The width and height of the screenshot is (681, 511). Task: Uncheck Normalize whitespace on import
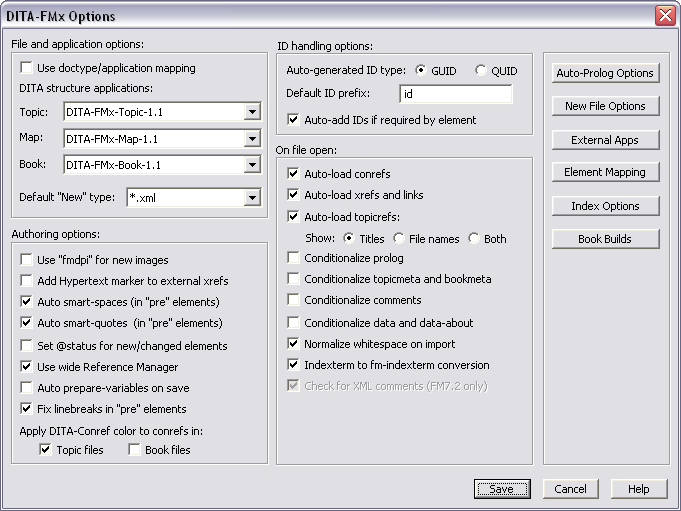(x=293, y=344)
